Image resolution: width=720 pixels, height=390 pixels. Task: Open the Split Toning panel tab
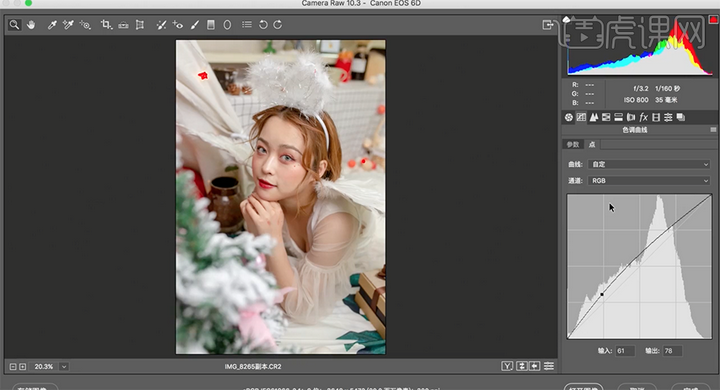(x=619, y=117)
